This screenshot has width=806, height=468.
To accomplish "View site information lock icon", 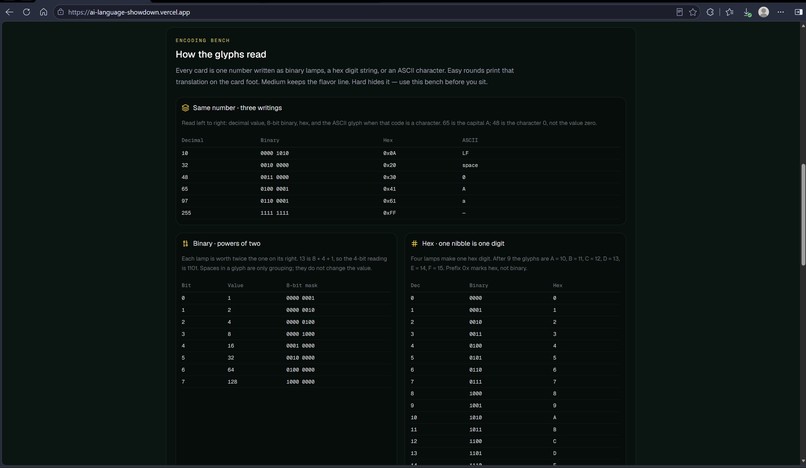I will point(61,12).
